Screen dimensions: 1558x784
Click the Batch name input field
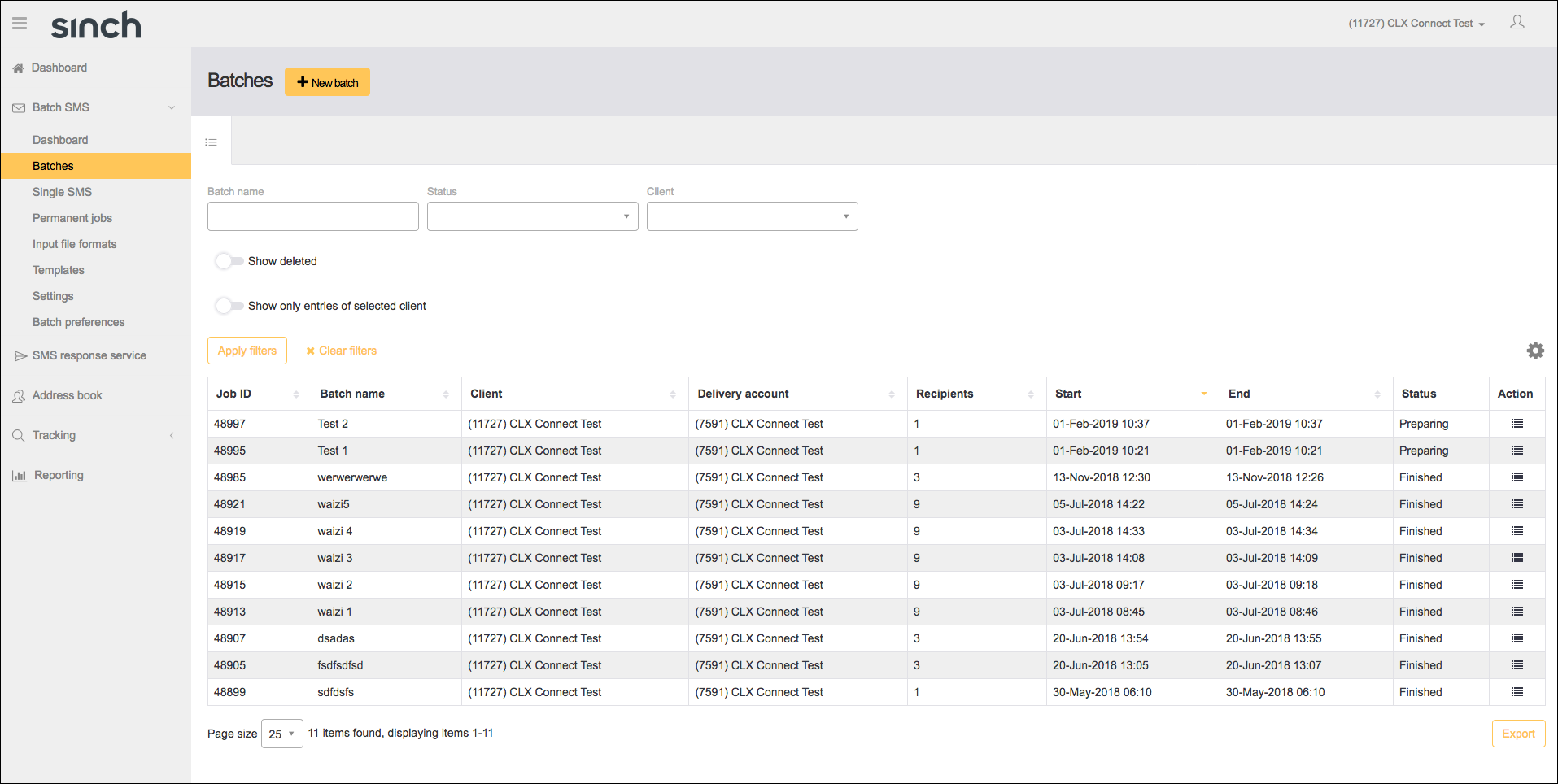[x=312, y=216]
